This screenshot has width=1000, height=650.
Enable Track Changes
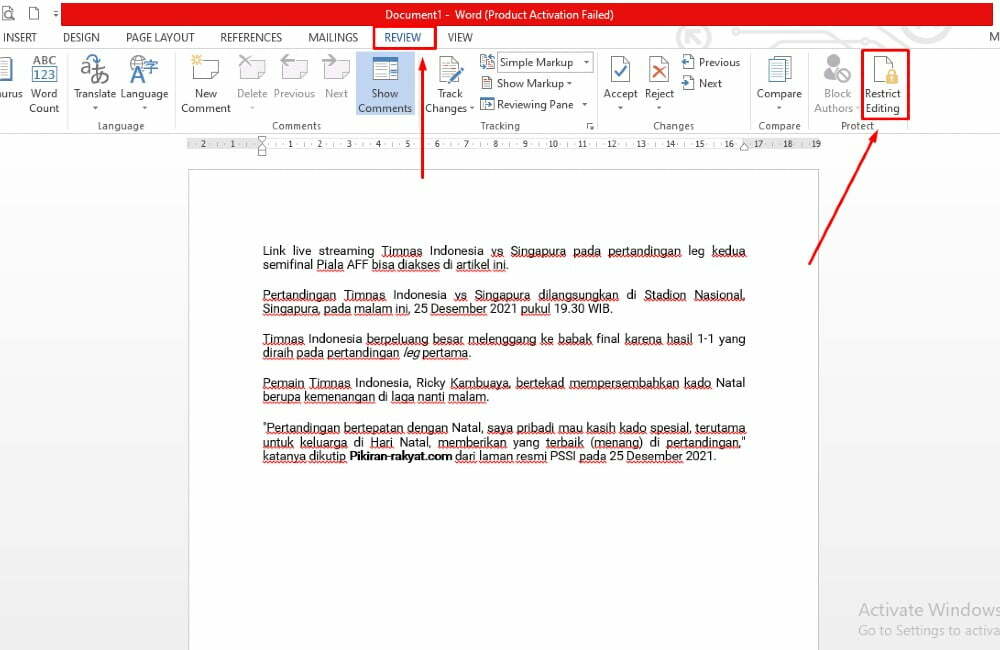click(x=447, y=75)
